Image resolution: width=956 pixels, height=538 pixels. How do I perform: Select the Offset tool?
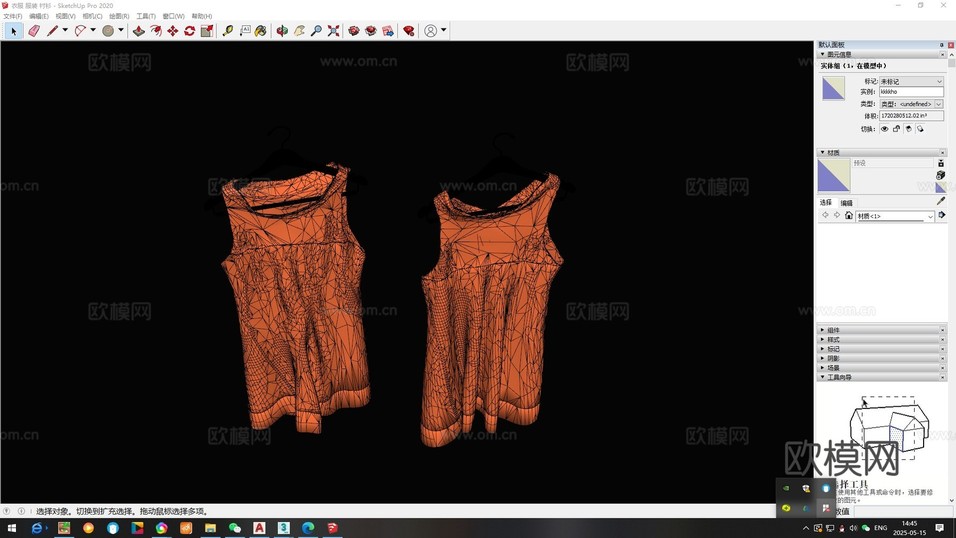tap(156, 30)
